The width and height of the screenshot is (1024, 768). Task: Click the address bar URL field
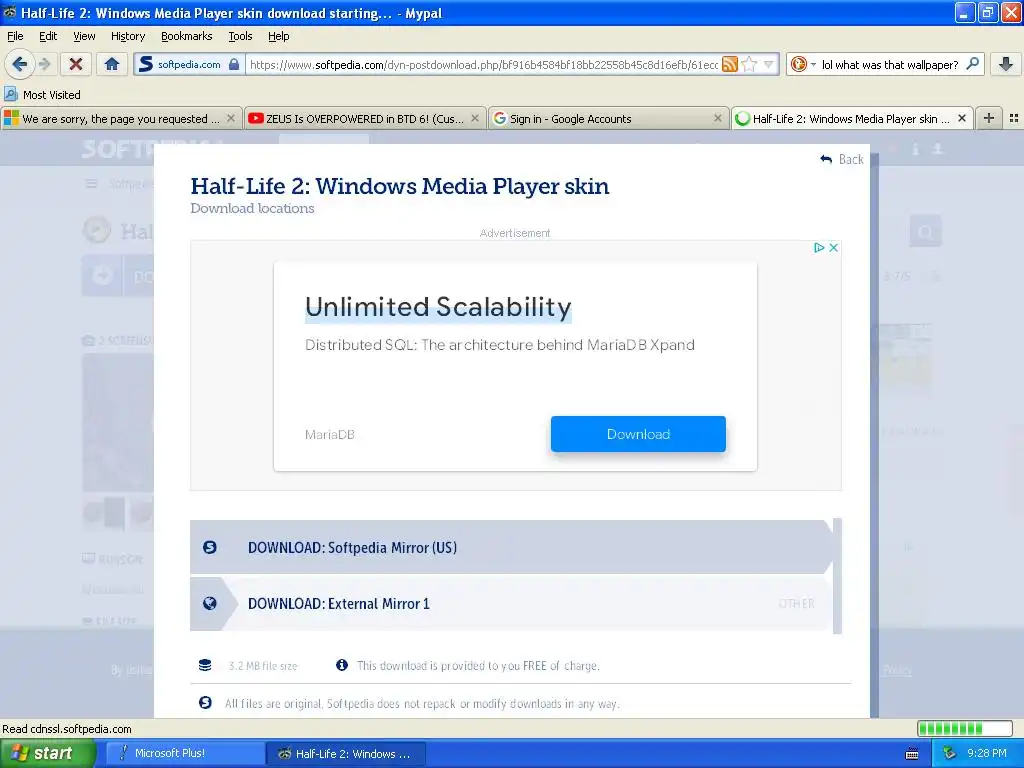point(483,64)
